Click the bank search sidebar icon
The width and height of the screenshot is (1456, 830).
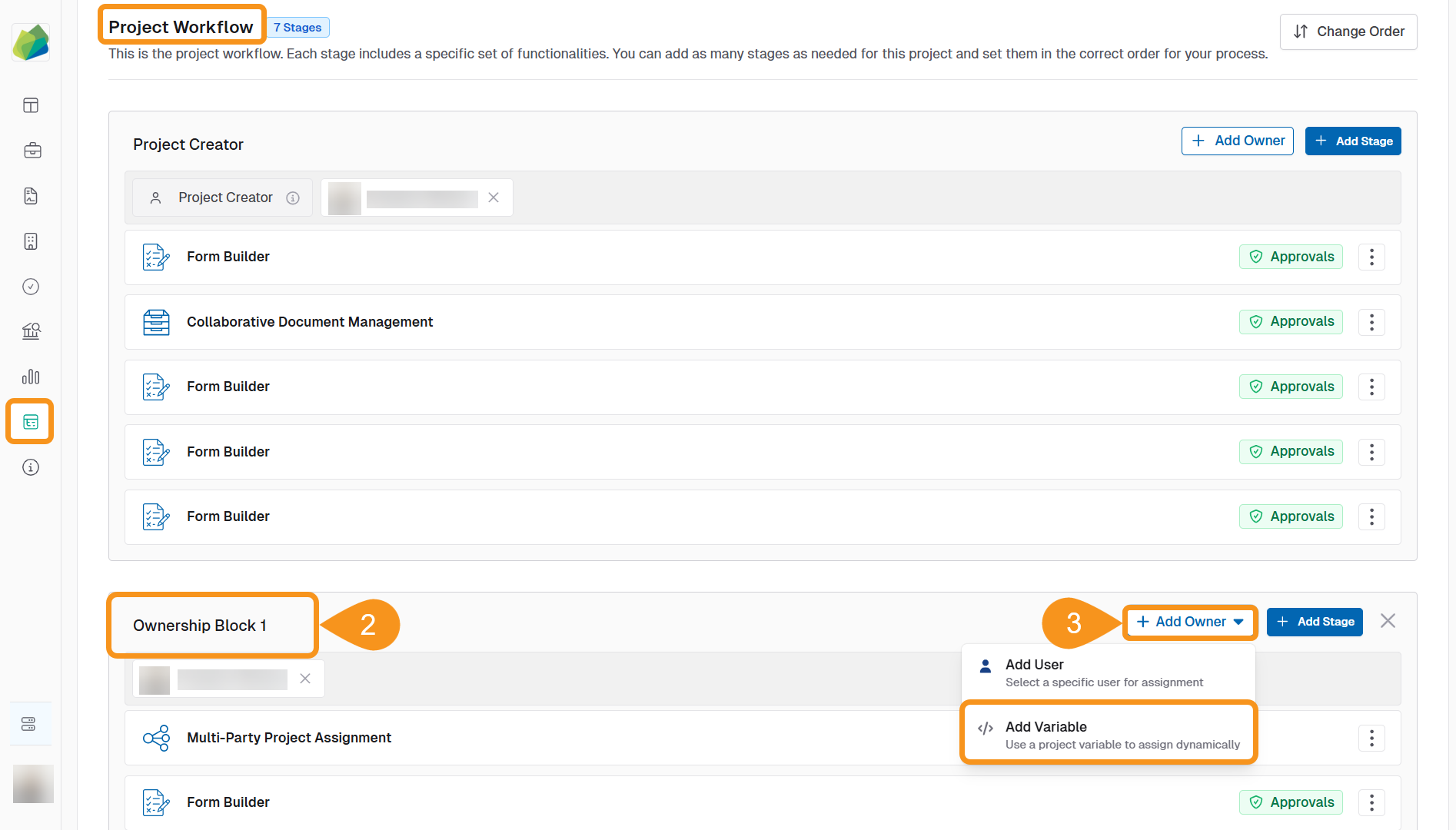click(31, 331)
